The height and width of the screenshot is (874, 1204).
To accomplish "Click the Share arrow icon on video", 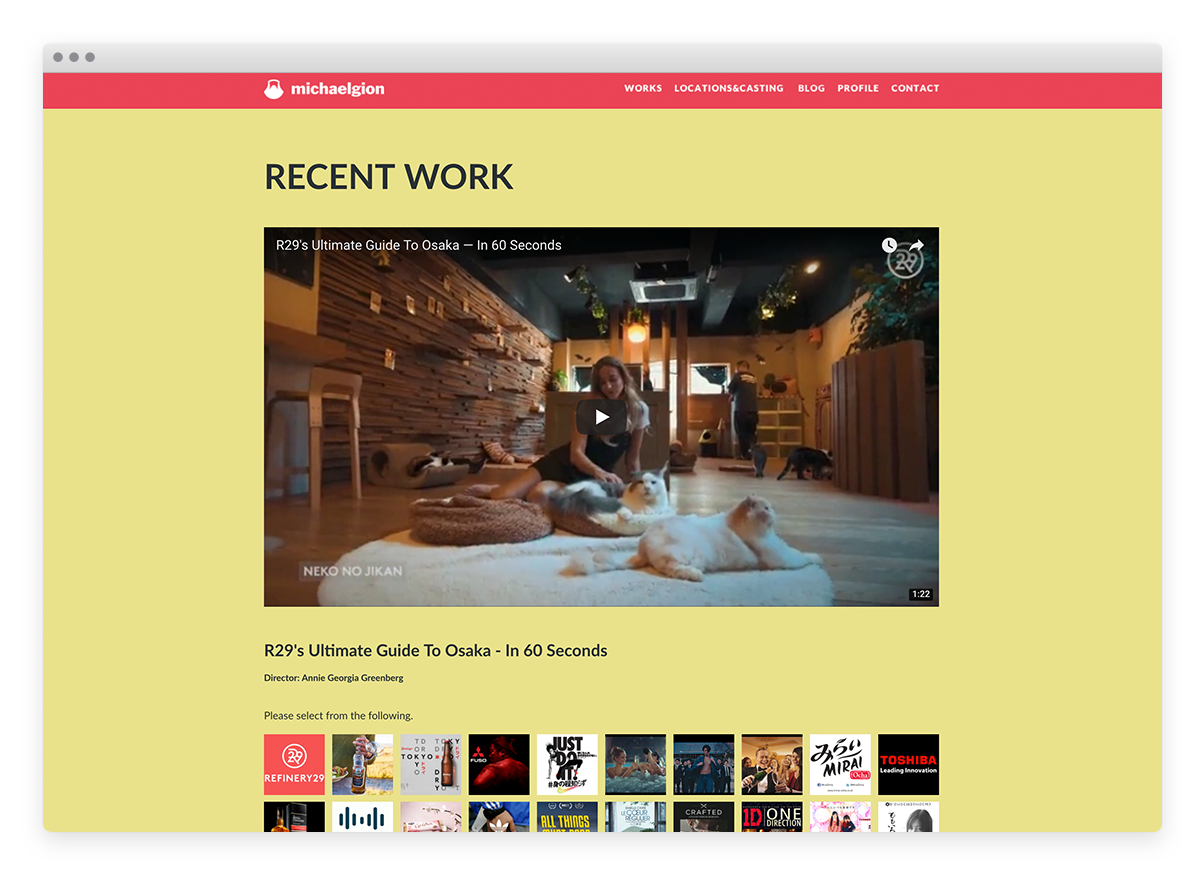I will tap(915, 245).
